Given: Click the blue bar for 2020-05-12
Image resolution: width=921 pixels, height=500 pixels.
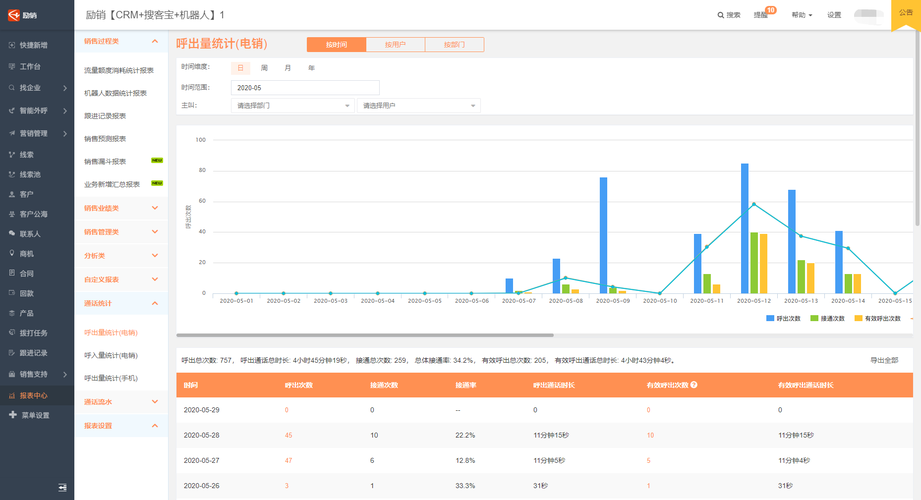Looking at the screenshot, I should (744, 229).
